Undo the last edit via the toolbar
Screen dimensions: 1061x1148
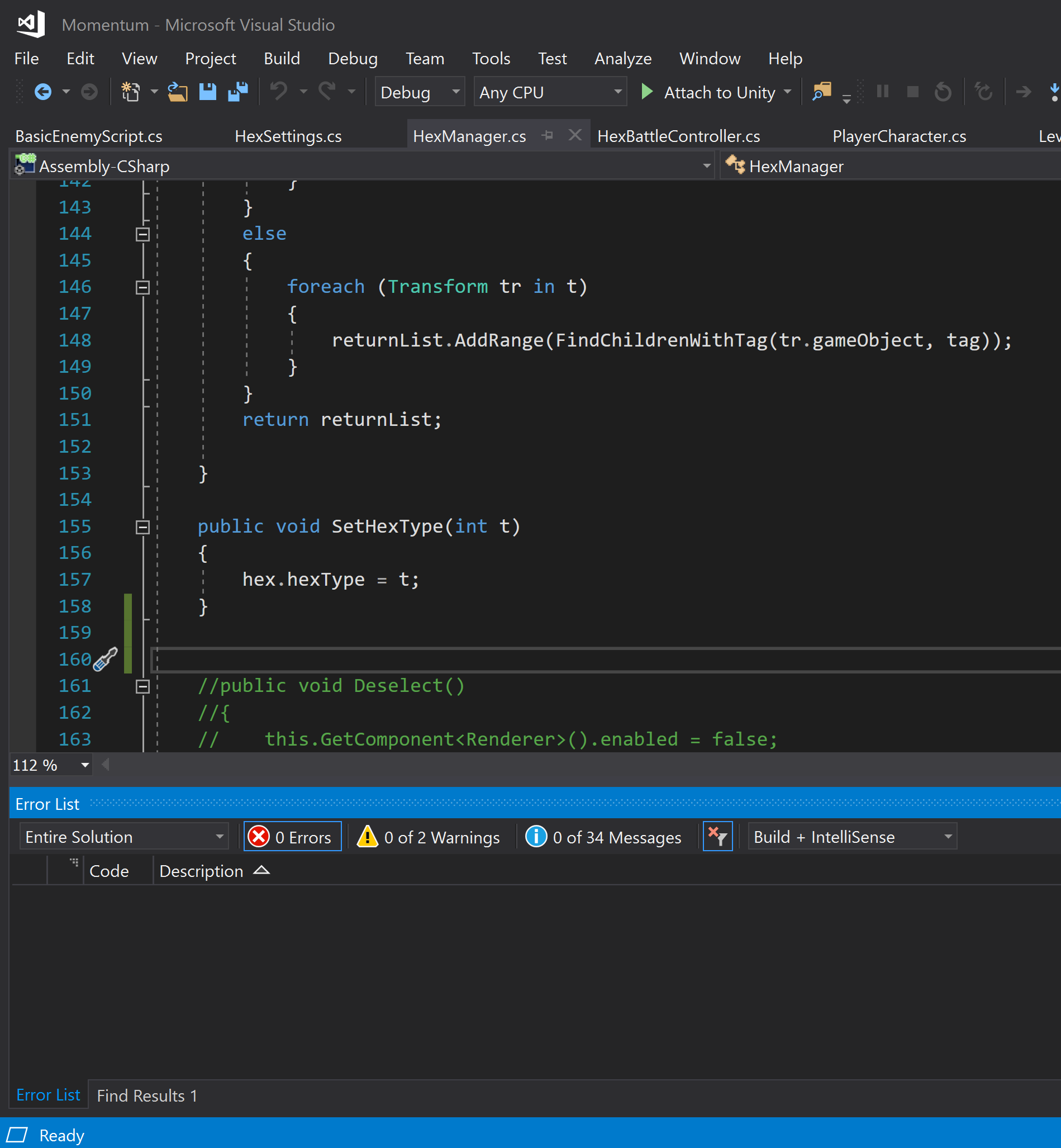[x=279, y=91]
